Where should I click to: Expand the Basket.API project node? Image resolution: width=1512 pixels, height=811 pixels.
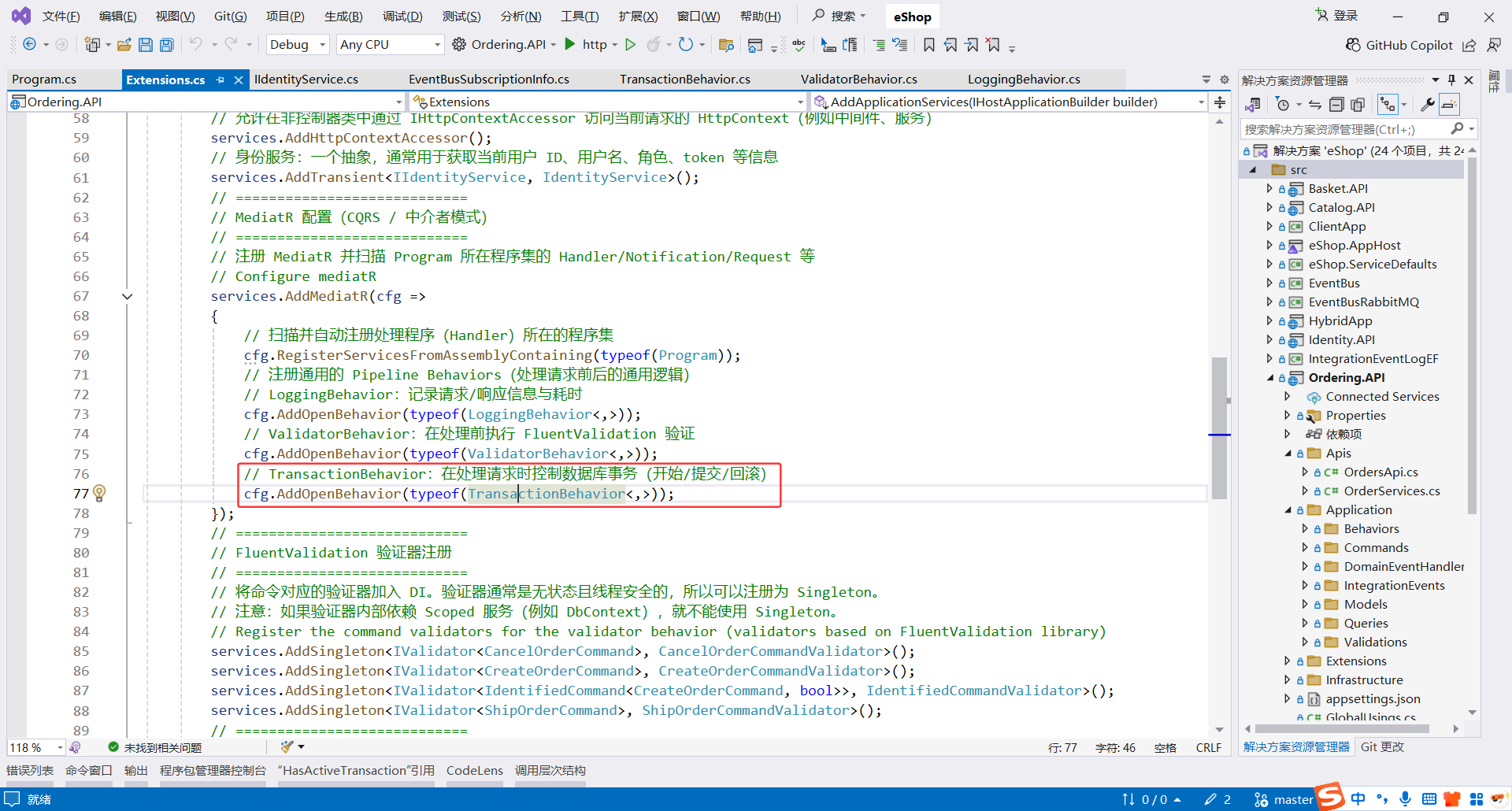[x=1269, y=188]
